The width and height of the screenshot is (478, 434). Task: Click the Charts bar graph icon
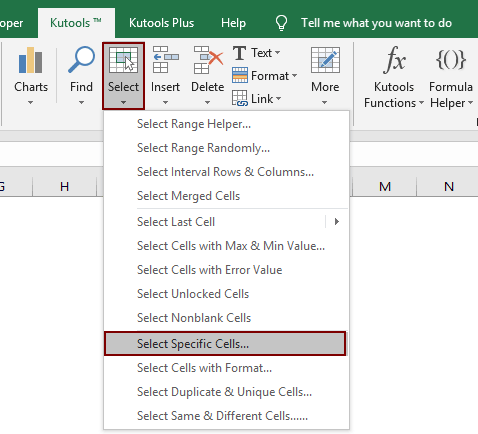pyautogui.click(x=31, y=60)
